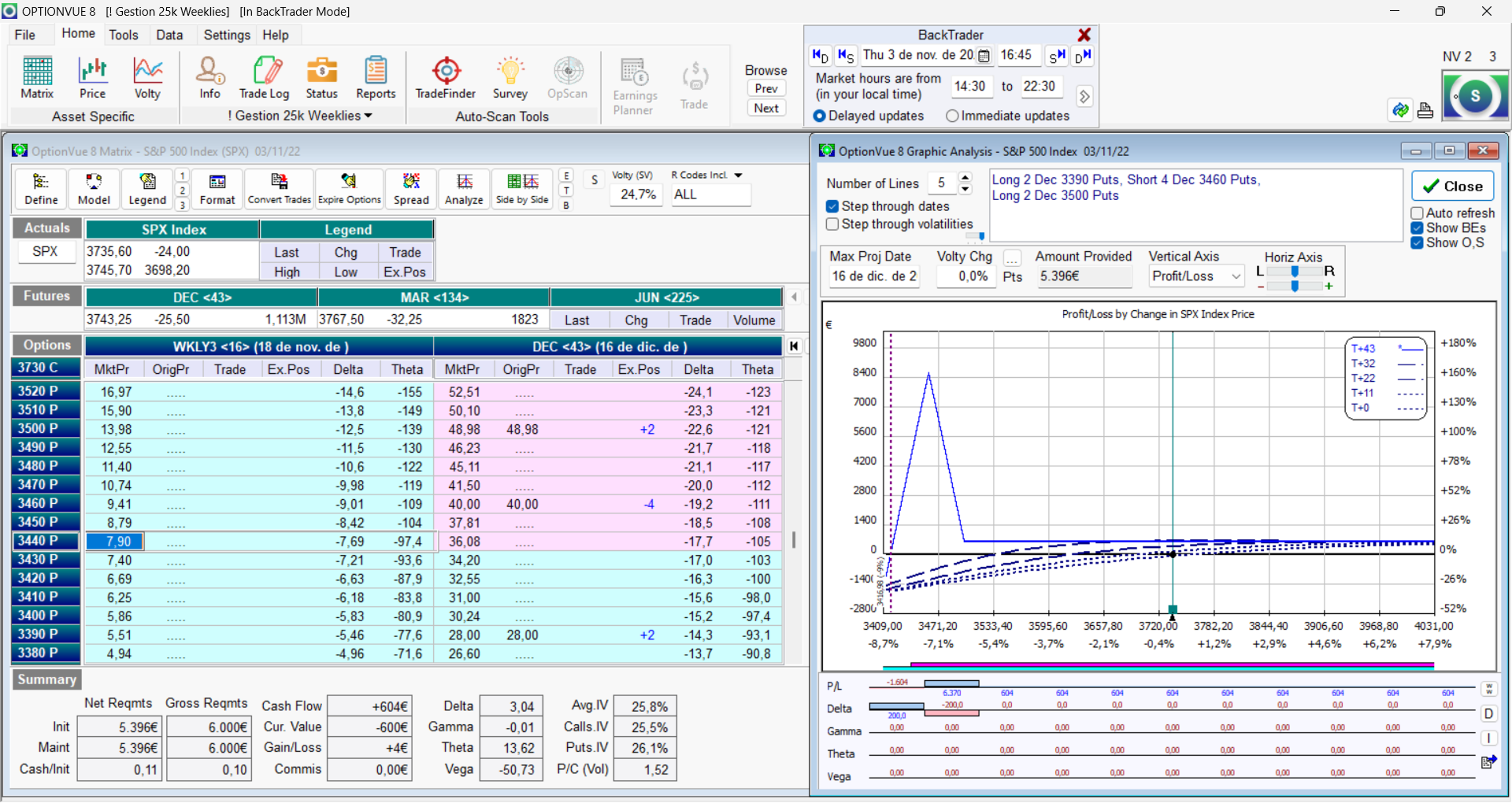The image size is (1512, 803).
Task: Click the Browse Next button
Action: tap(766, 108)
